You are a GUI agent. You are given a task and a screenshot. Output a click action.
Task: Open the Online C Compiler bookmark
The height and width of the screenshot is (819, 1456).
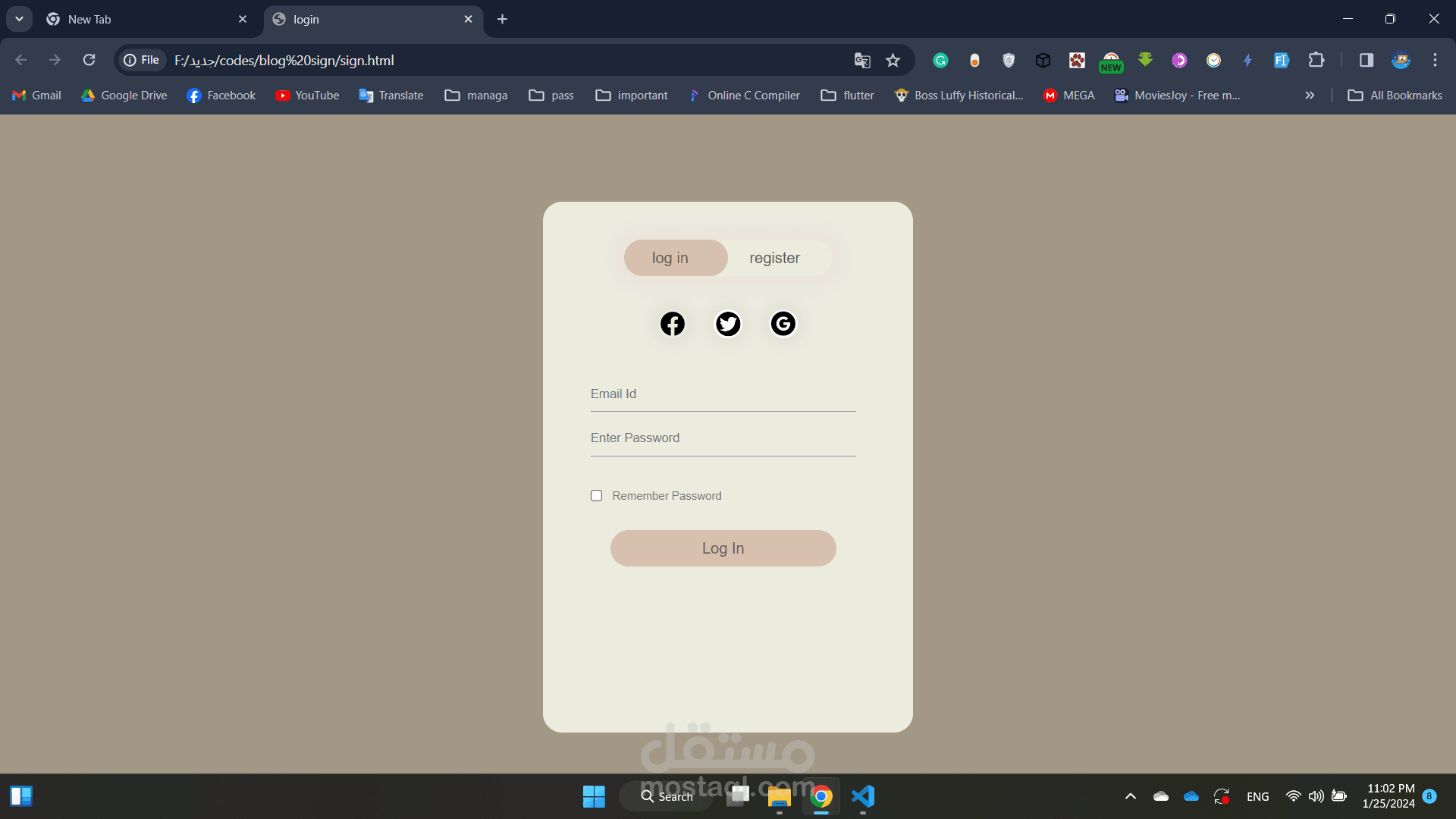(x=744, y=96)
